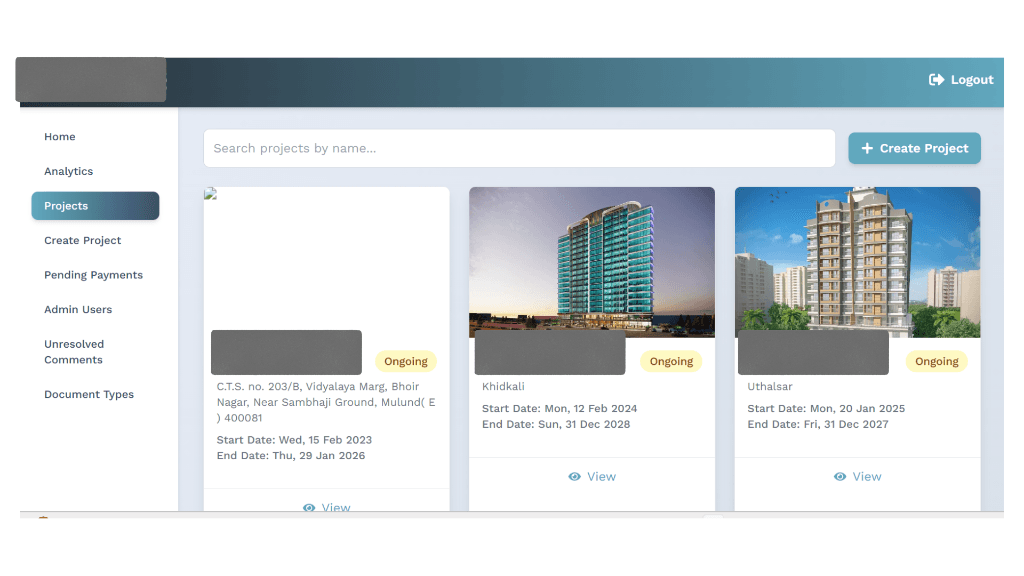Click the Logout arrow icon
1024x576 pixels.
click(936, 80)
